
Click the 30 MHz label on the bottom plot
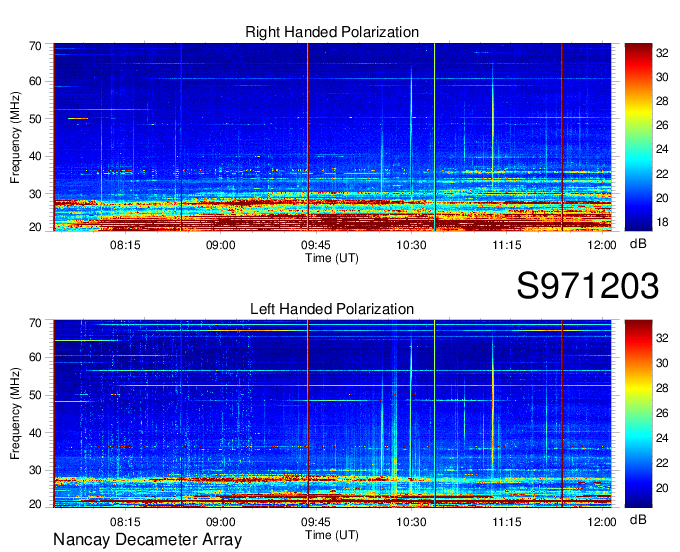(x=35, y=470)
